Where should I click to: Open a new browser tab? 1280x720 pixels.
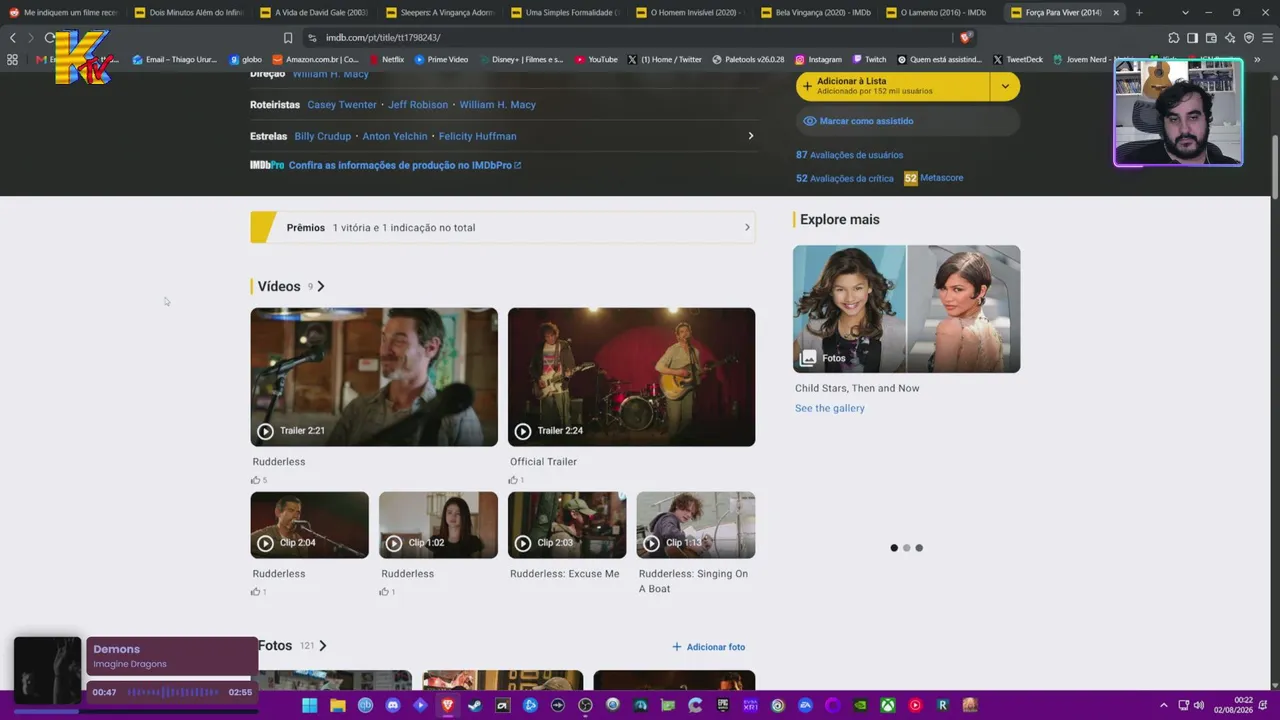point(1139,13)
